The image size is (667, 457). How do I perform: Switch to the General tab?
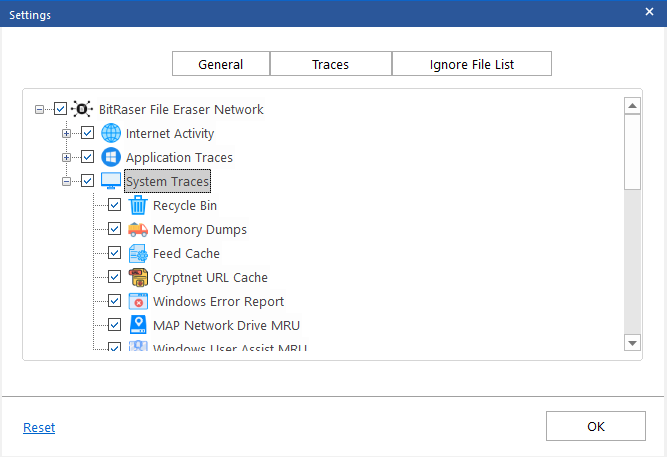click(x=221, y=64)
